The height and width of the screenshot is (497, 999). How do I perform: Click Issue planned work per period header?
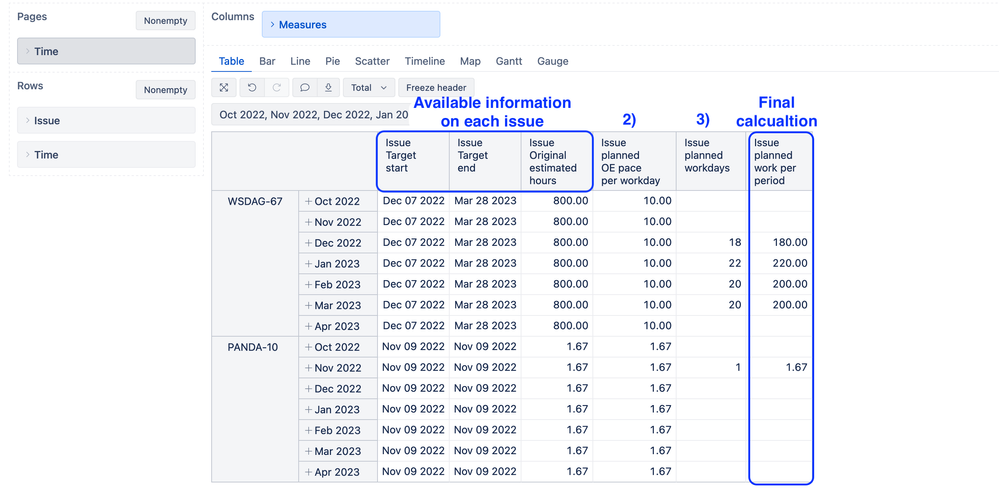780,161
